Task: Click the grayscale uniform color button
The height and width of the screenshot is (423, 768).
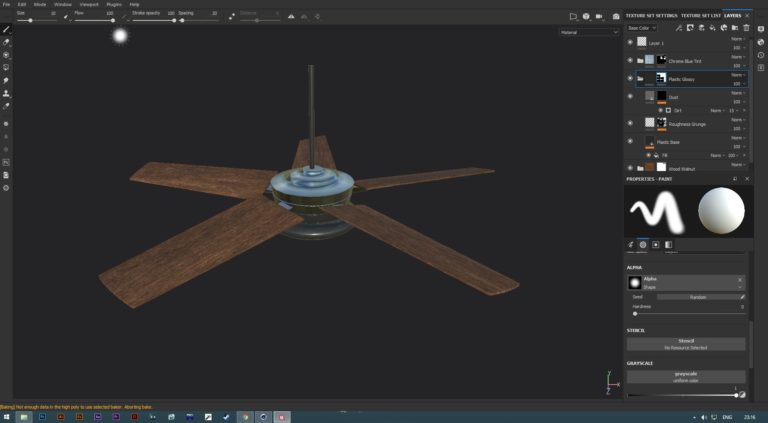Action: click(x=686, y=376)
